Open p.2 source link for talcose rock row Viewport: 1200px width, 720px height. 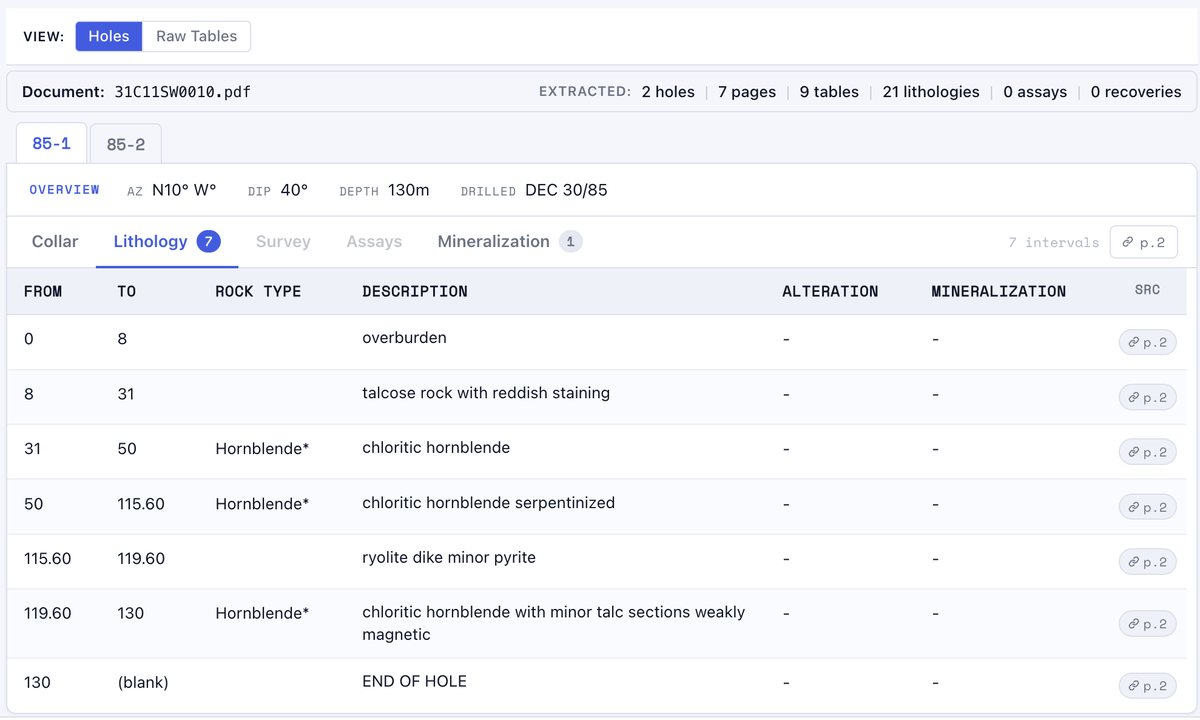coord(1147,397)
